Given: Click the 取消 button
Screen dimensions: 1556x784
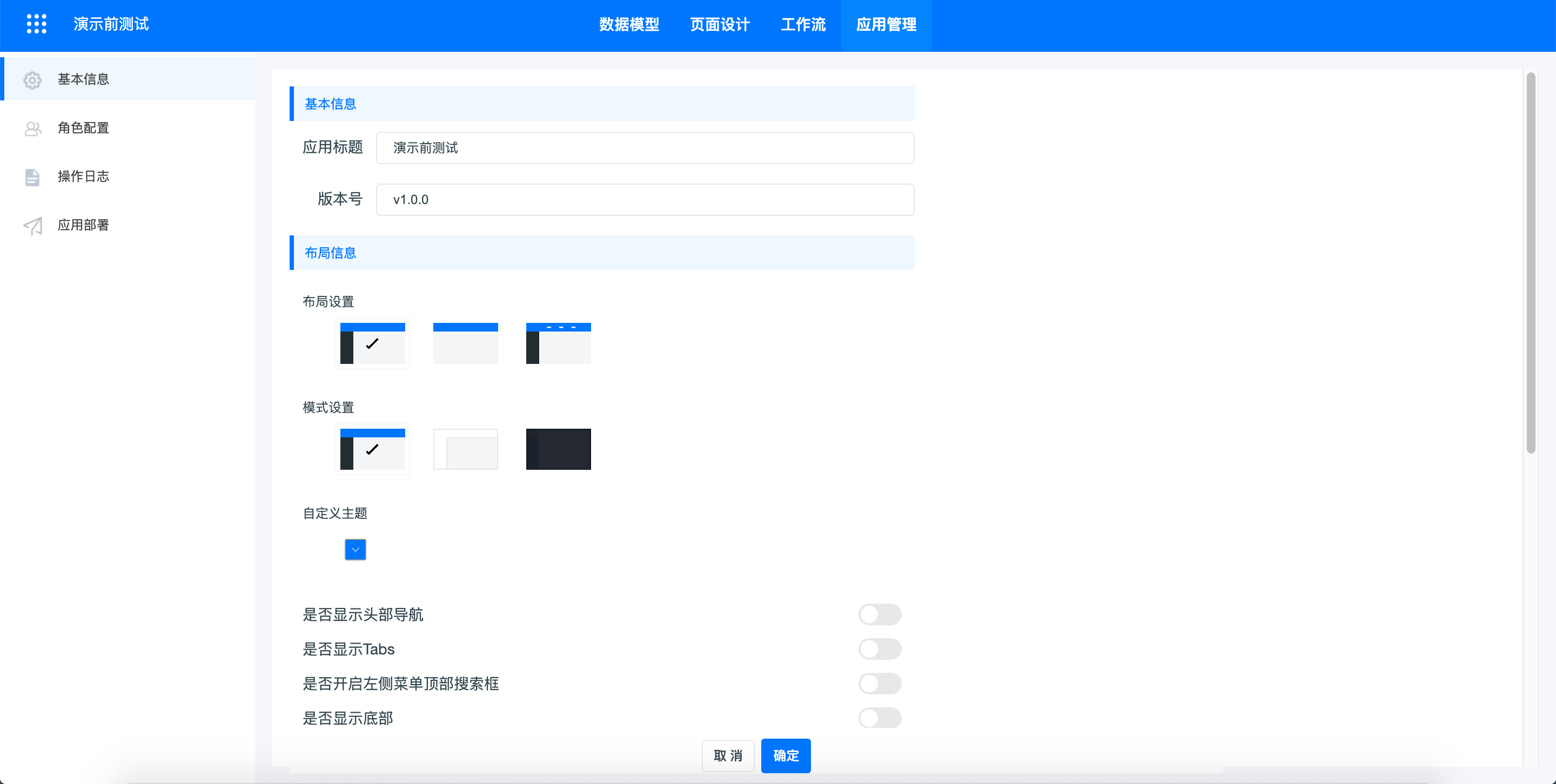Looking at the screenshot, I should [x=728, y=755].
